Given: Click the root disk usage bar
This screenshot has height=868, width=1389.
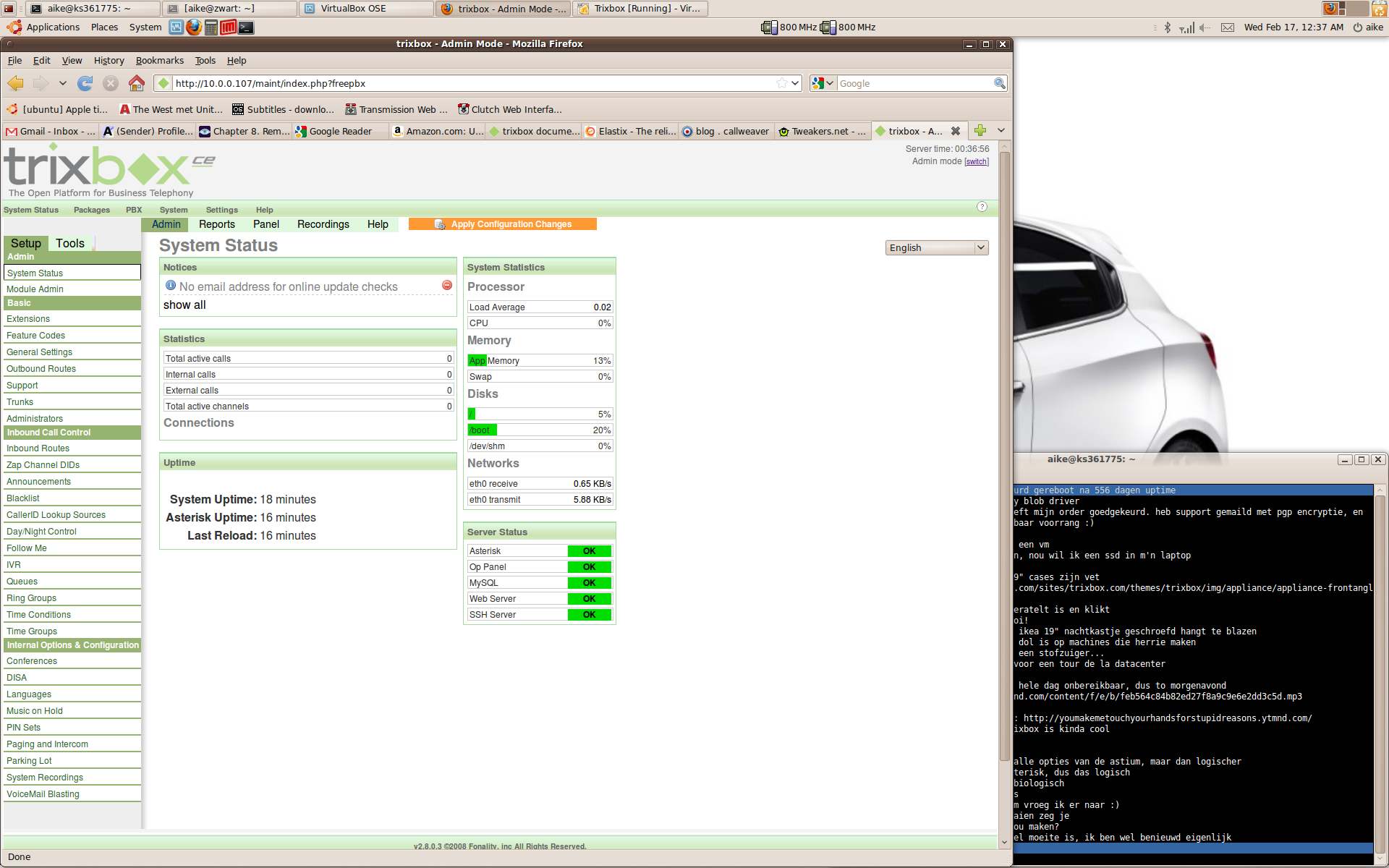Looking at the screenshot, I should point(540,414).
